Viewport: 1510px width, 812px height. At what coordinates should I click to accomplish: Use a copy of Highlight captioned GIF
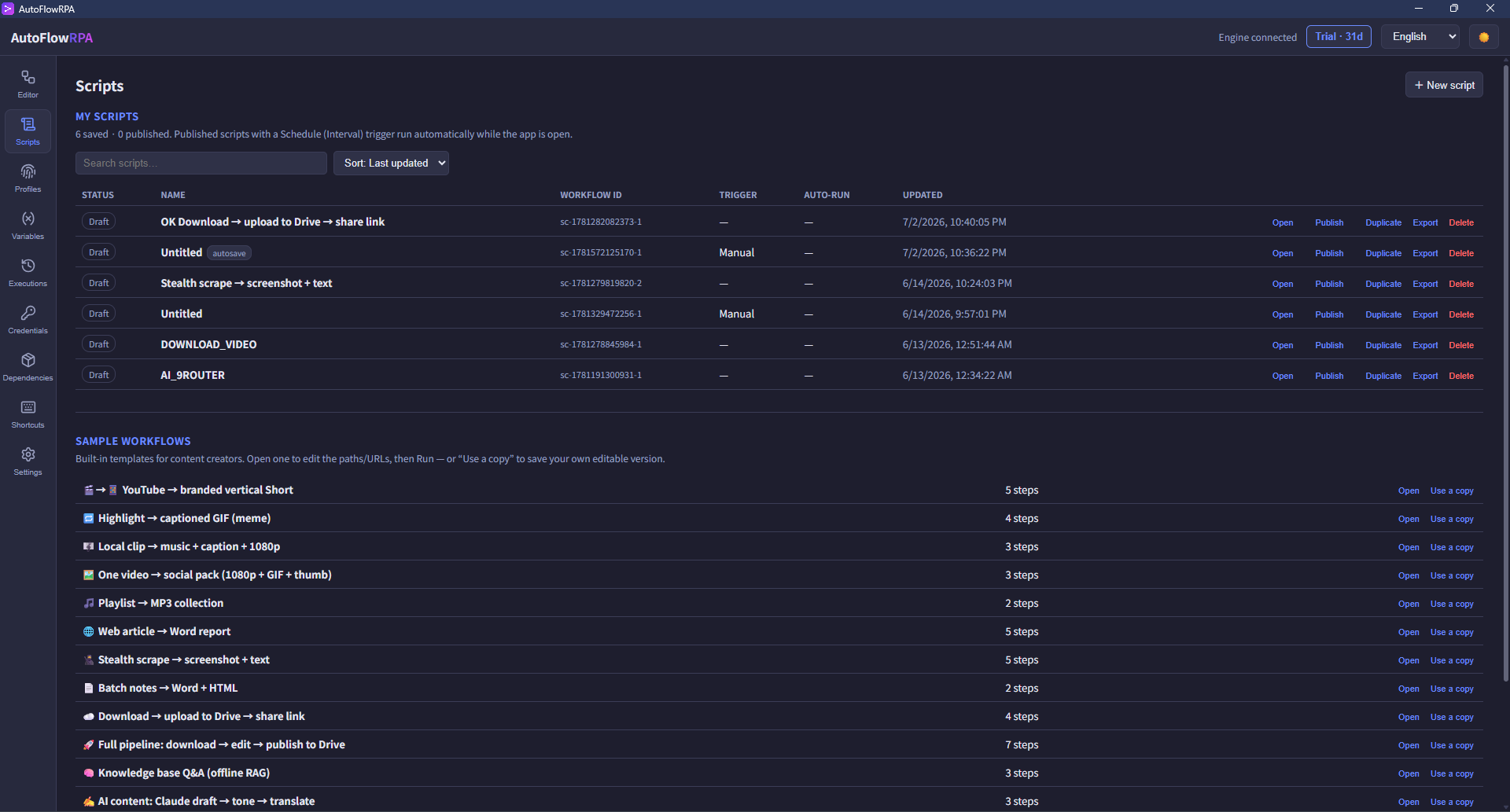coord(1452,519)
